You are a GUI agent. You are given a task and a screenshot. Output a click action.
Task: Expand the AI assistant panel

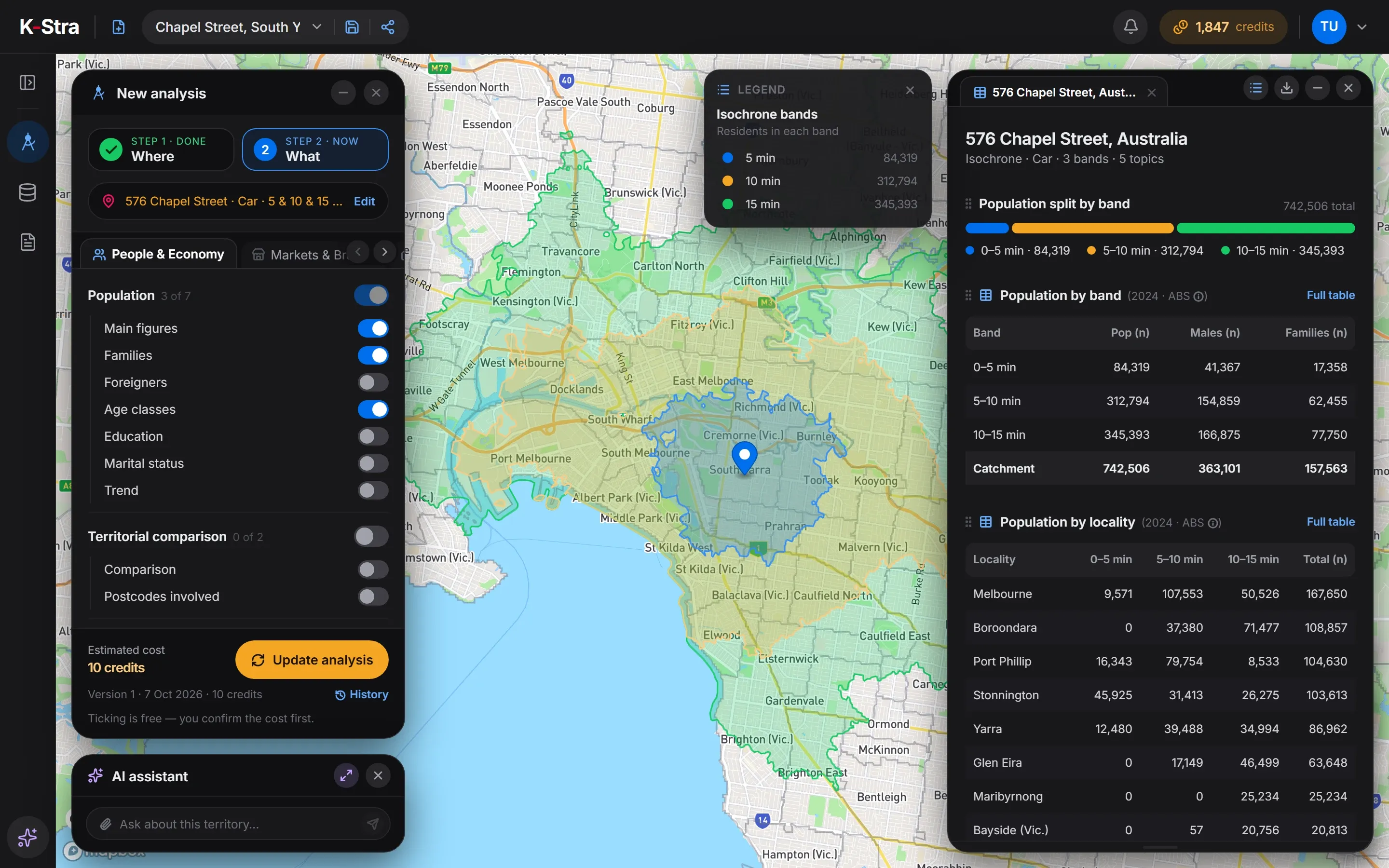tap(346, 775)
